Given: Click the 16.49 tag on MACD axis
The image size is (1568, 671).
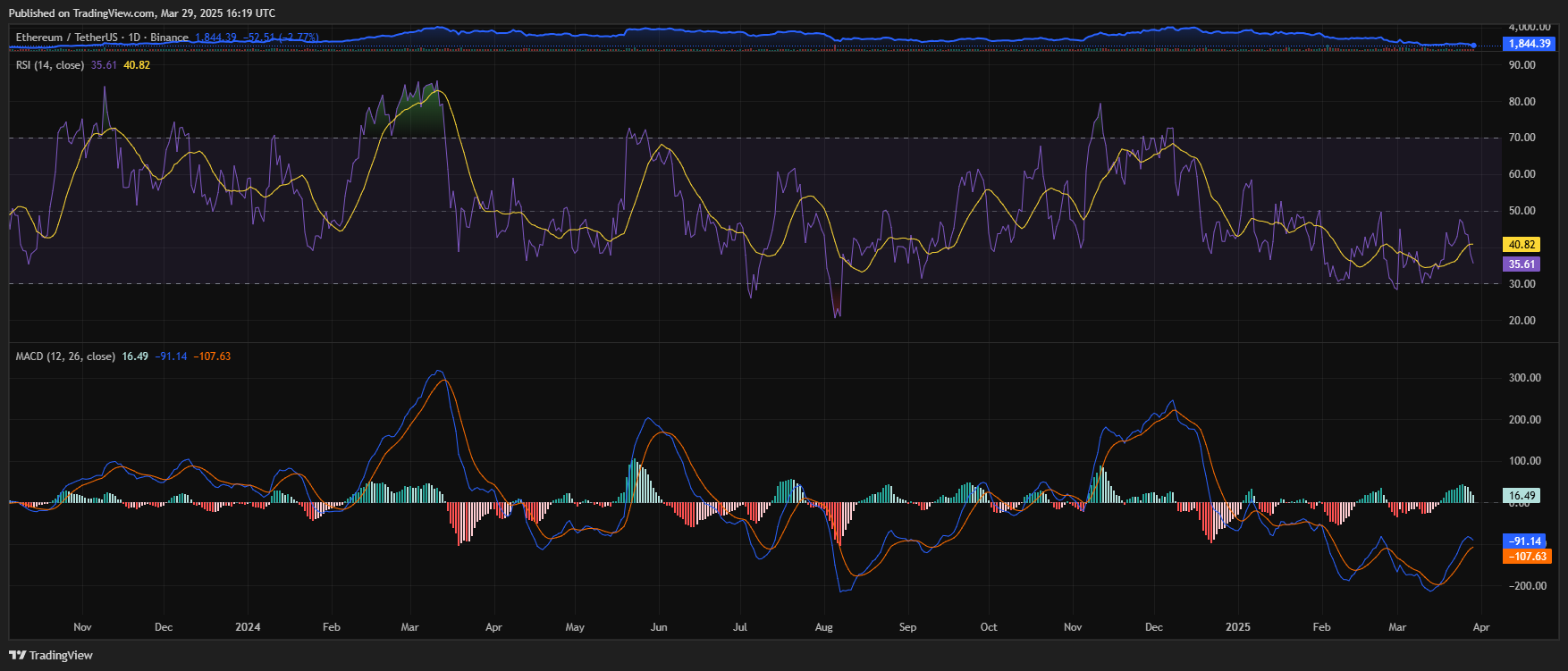Looking at the screenshot, I should [x=1522, y=496].
